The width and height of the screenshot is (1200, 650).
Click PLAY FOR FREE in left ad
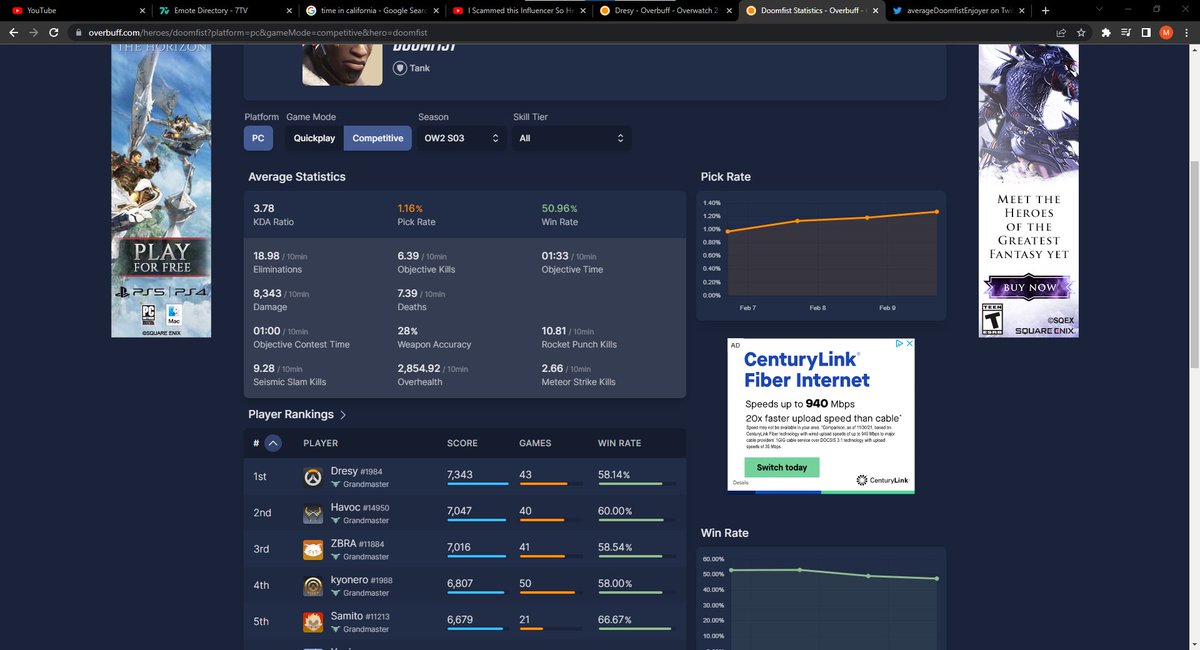click(162, 258)
